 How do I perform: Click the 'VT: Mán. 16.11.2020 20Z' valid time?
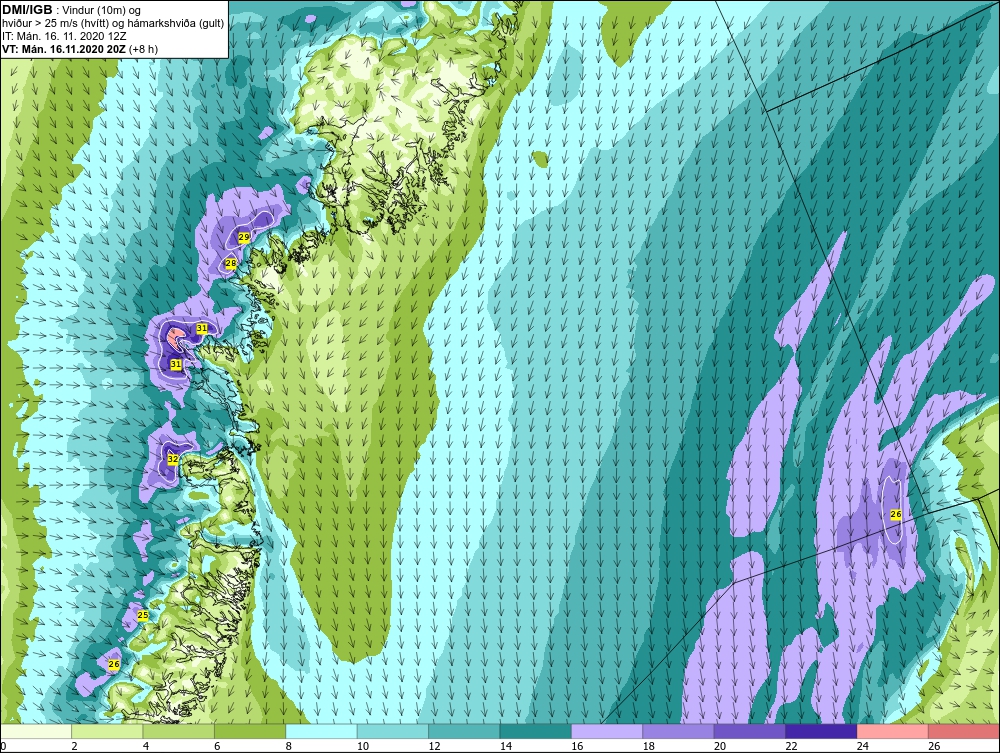(x=64, y=48)
